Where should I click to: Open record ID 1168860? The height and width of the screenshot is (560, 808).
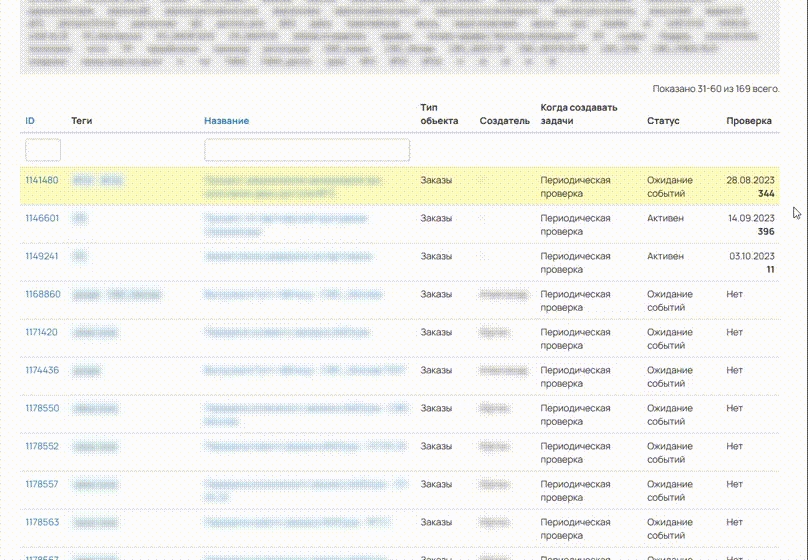click(43, 295)
